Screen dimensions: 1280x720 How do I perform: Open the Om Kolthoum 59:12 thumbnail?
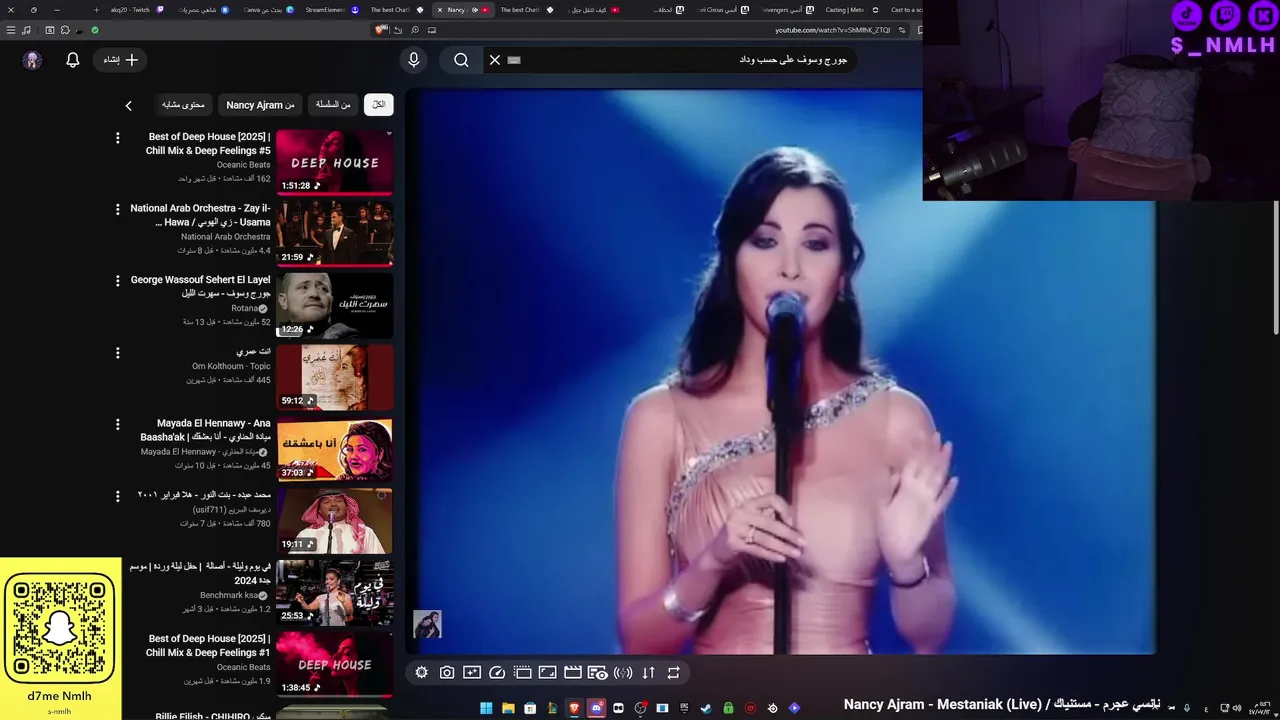[334, 377]
